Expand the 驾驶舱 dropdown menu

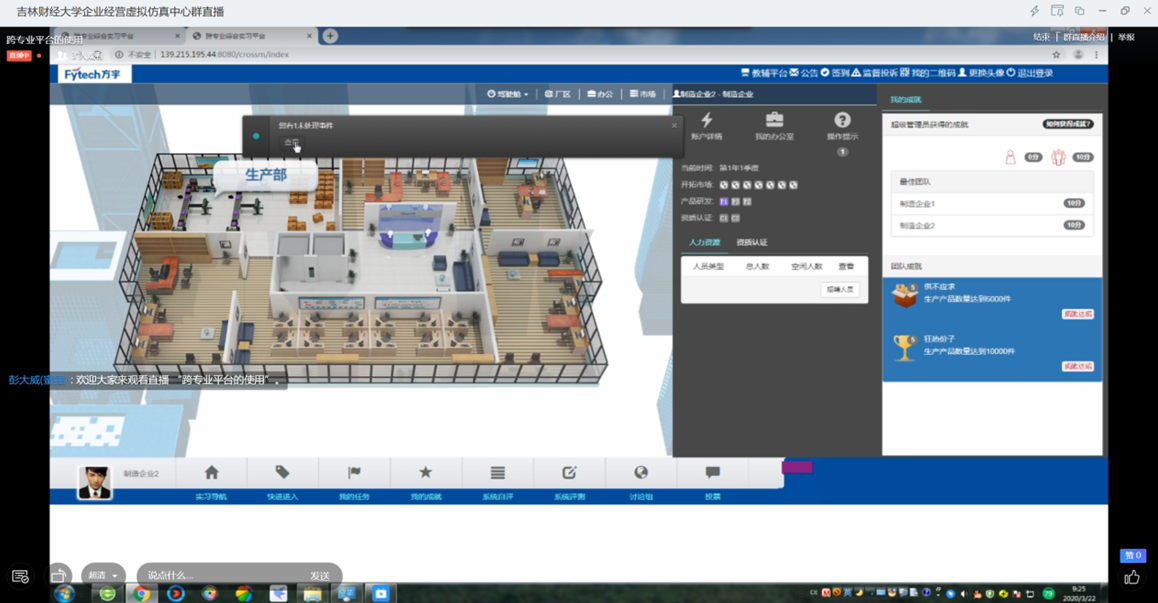(x=508, y=94)
